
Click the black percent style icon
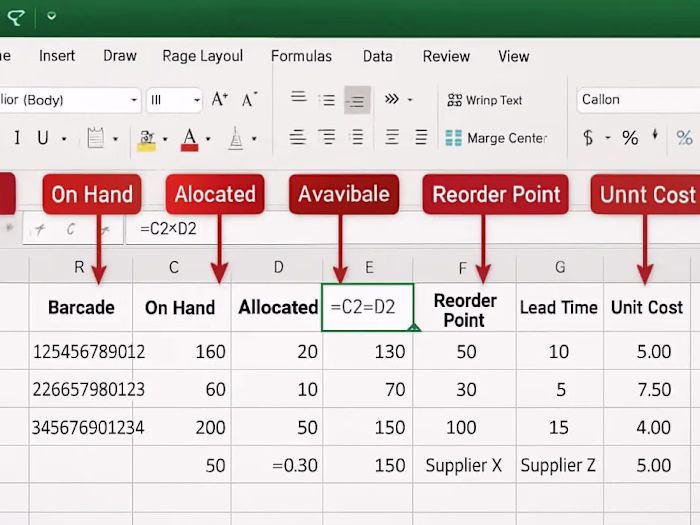630,138
